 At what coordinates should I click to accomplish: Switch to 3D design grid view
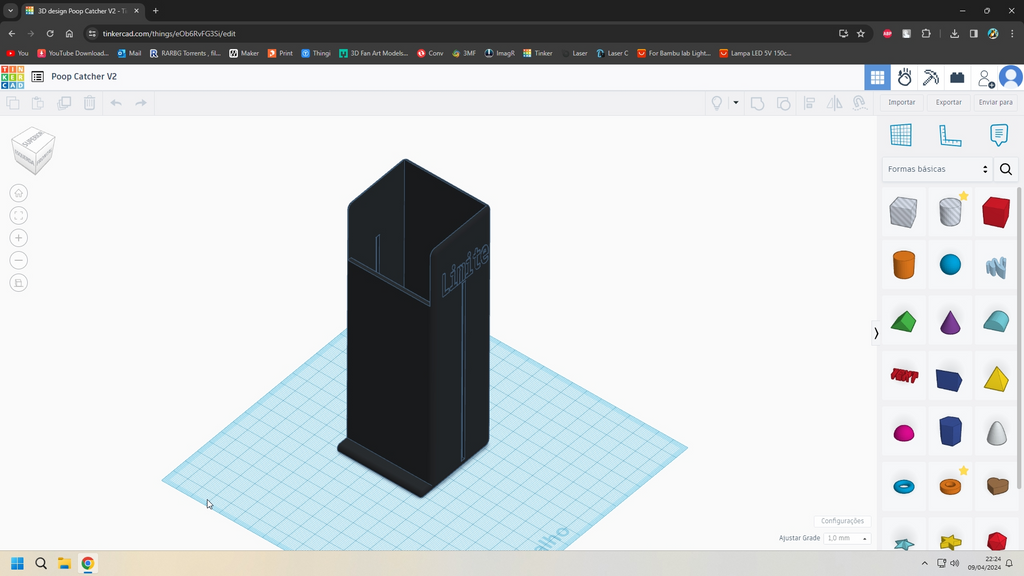[877, 77]
